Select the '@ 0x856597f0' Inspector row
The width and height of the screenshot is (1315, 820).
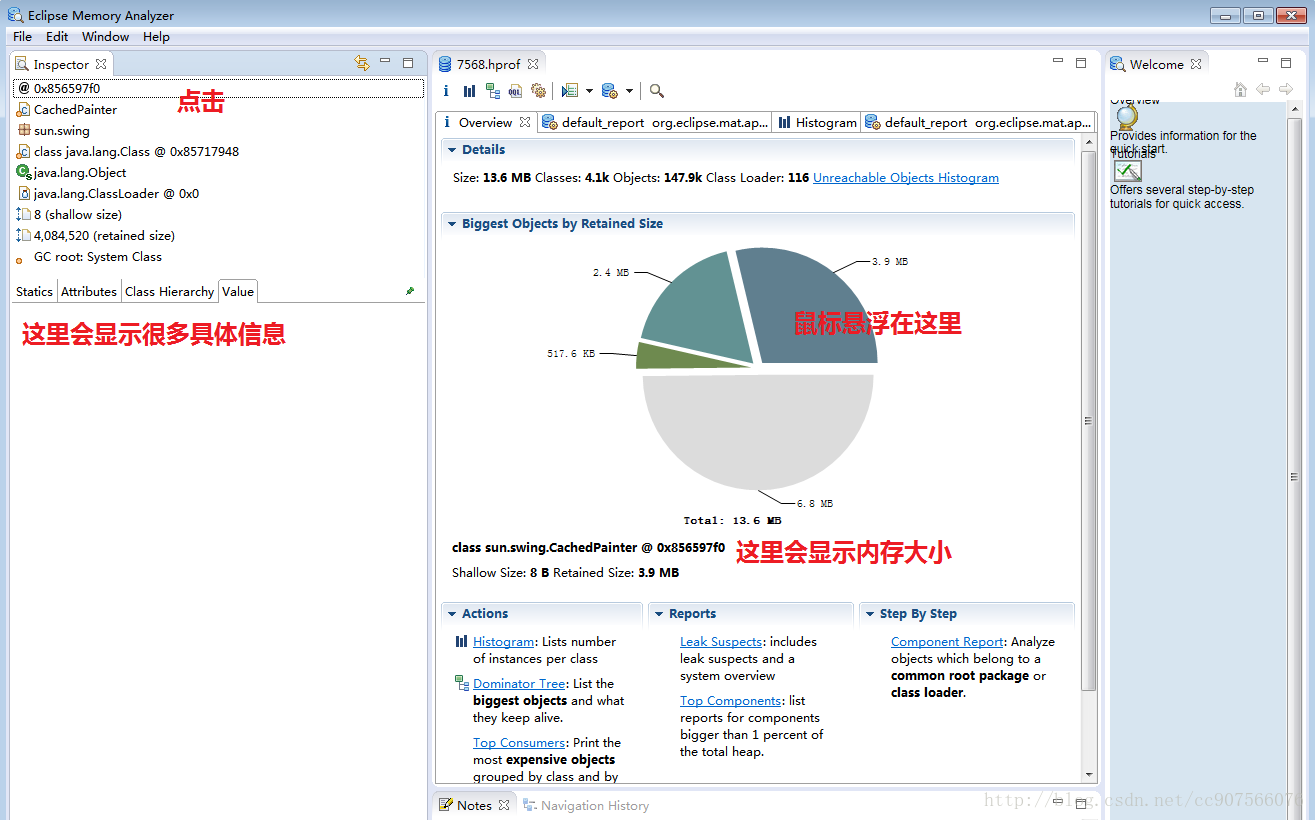point(219,88)
